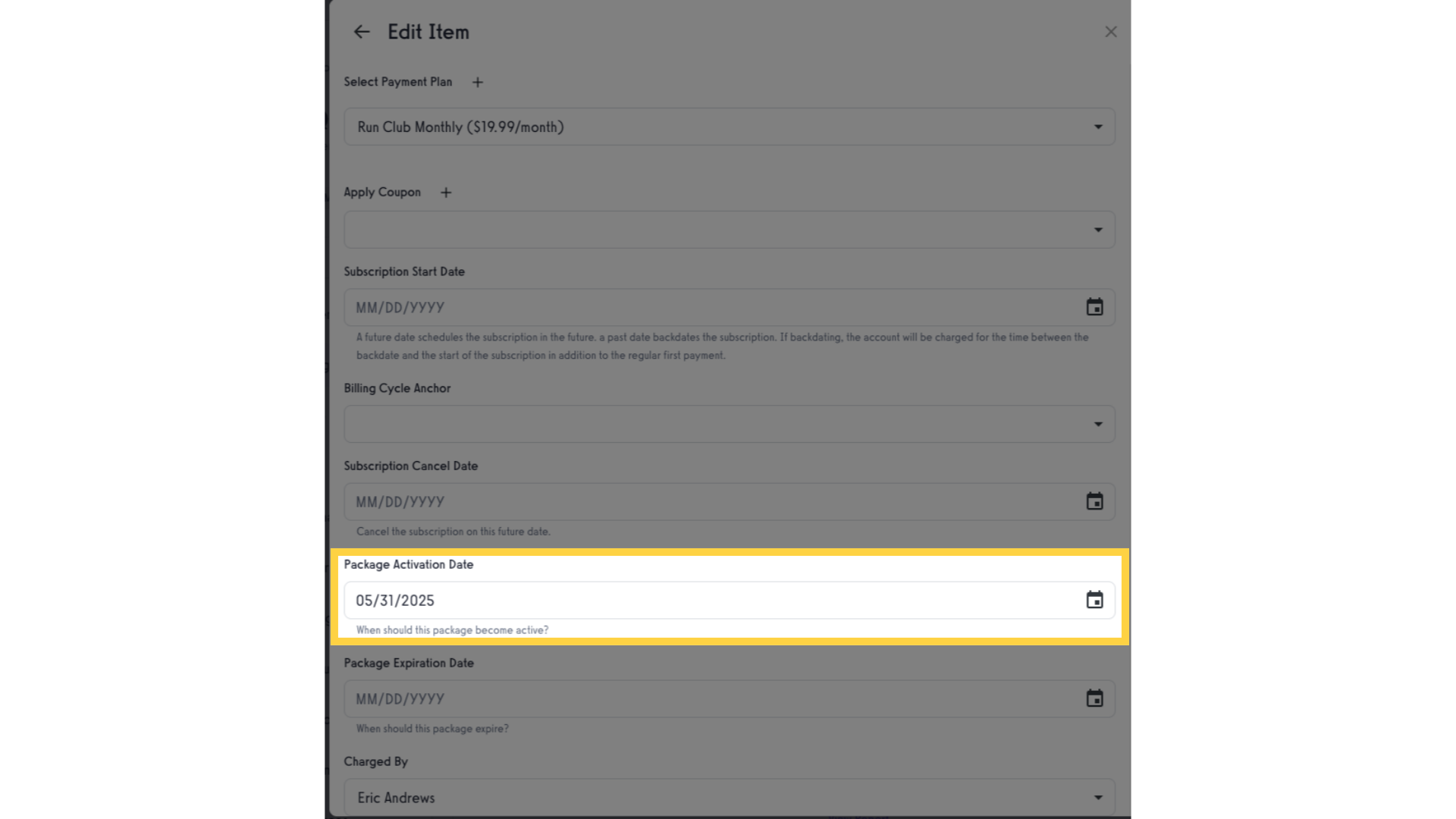This screenshot has height=819, width=1456.
Task: Open the Charged By Eric Andrews dropdown
Action: (x=730, y=797)
